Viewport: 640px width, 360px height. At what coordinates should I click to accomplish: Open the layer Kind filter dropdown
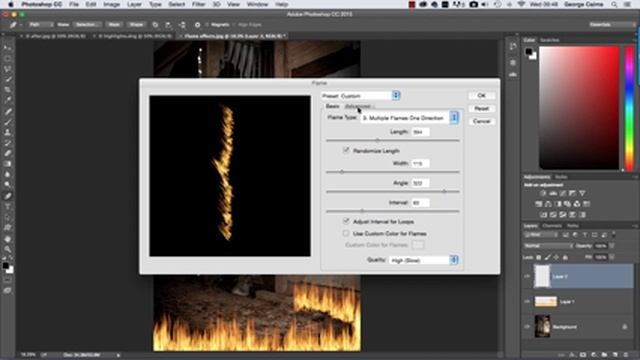coord(541,235)
